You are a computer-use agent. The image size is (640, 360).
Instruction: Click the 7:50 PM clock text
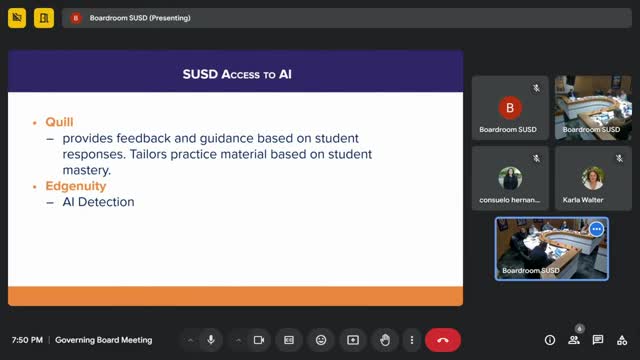(27, 340)
